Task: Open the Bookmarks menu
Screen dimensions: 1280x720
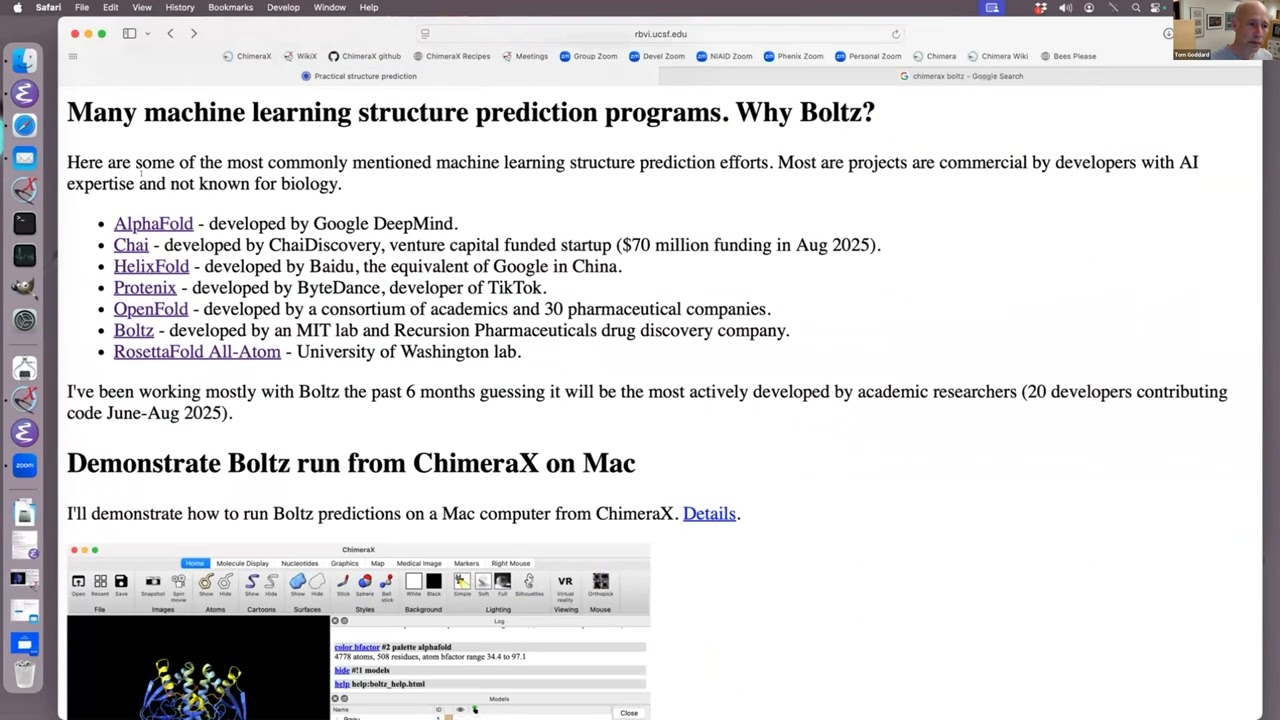Action: coord(230,8)
